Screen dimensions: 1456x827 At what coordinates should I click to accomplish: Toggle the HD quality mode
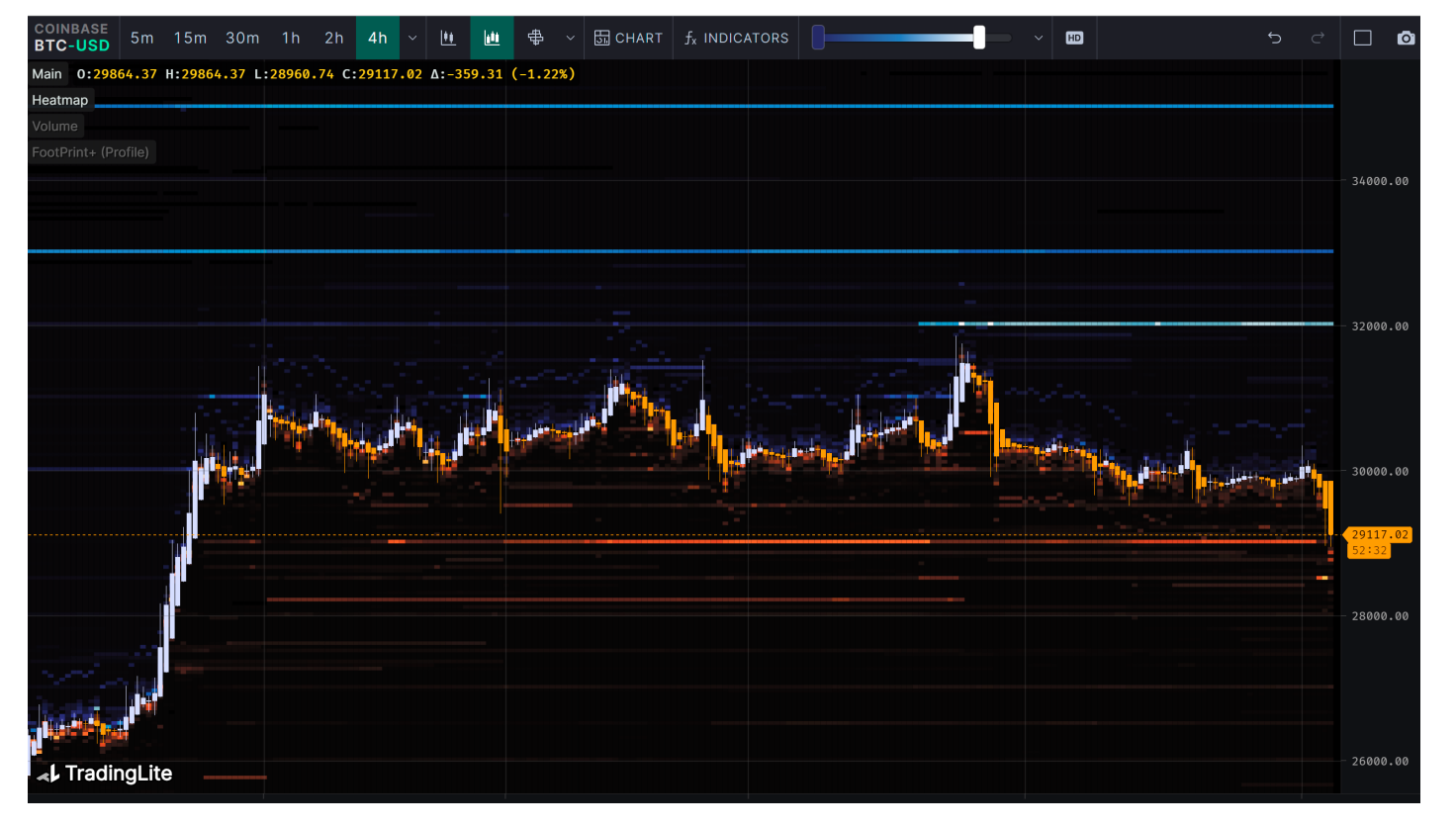tap(1074, 38)
